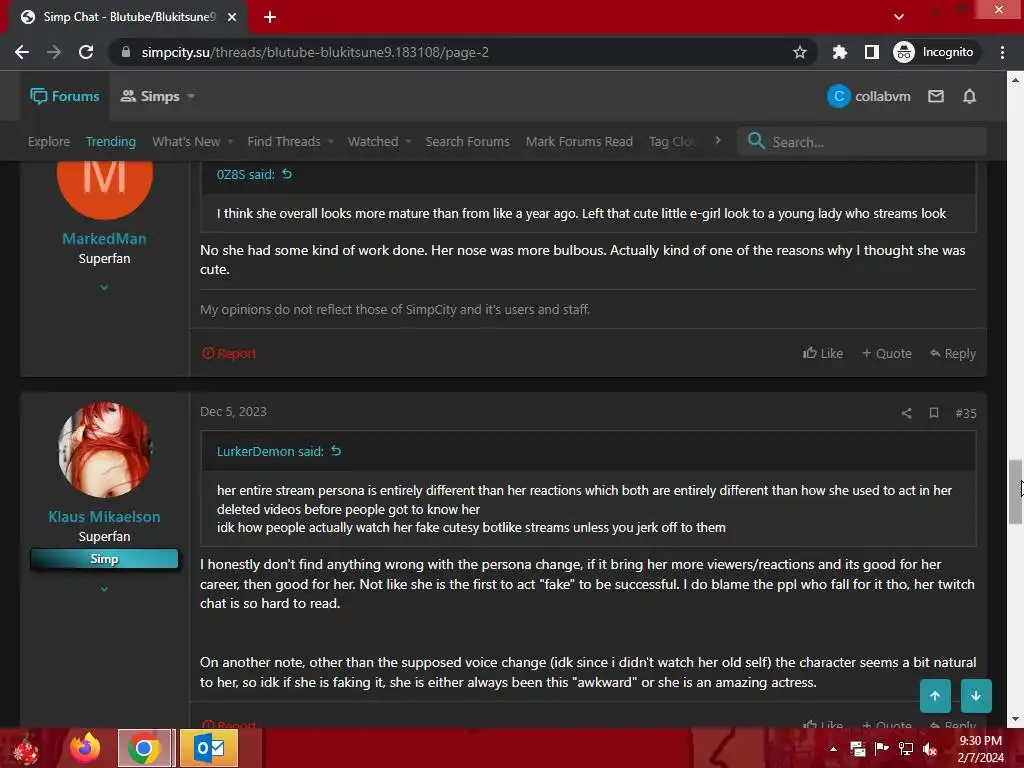Open the browser extensions puzzle icon
Screen dimensions: 1024x768
click(x=839, y=52)
